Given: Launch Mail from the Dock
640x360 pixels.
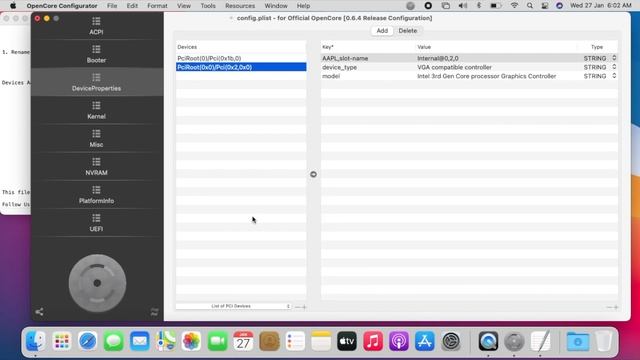Looking at the screenshot, I should coord(140,341).
